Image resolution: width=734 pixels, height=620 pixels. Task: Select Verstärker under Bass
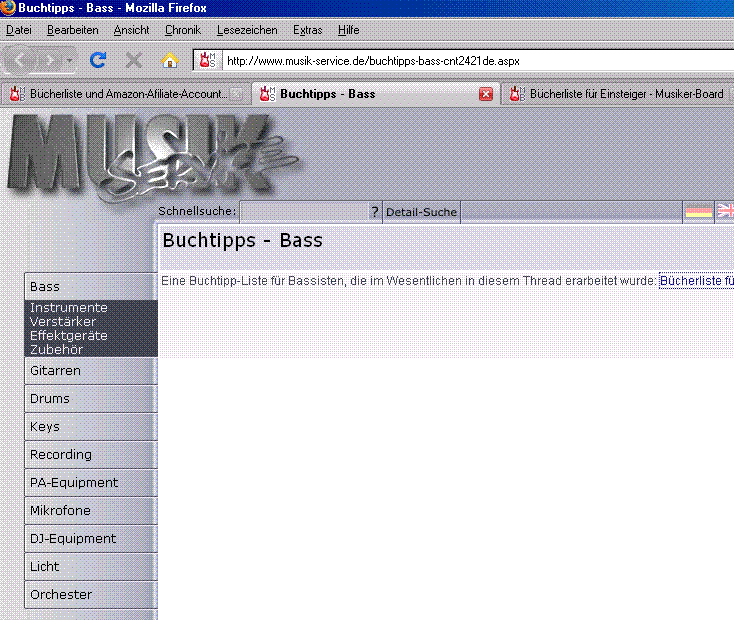tap(63, 322)
